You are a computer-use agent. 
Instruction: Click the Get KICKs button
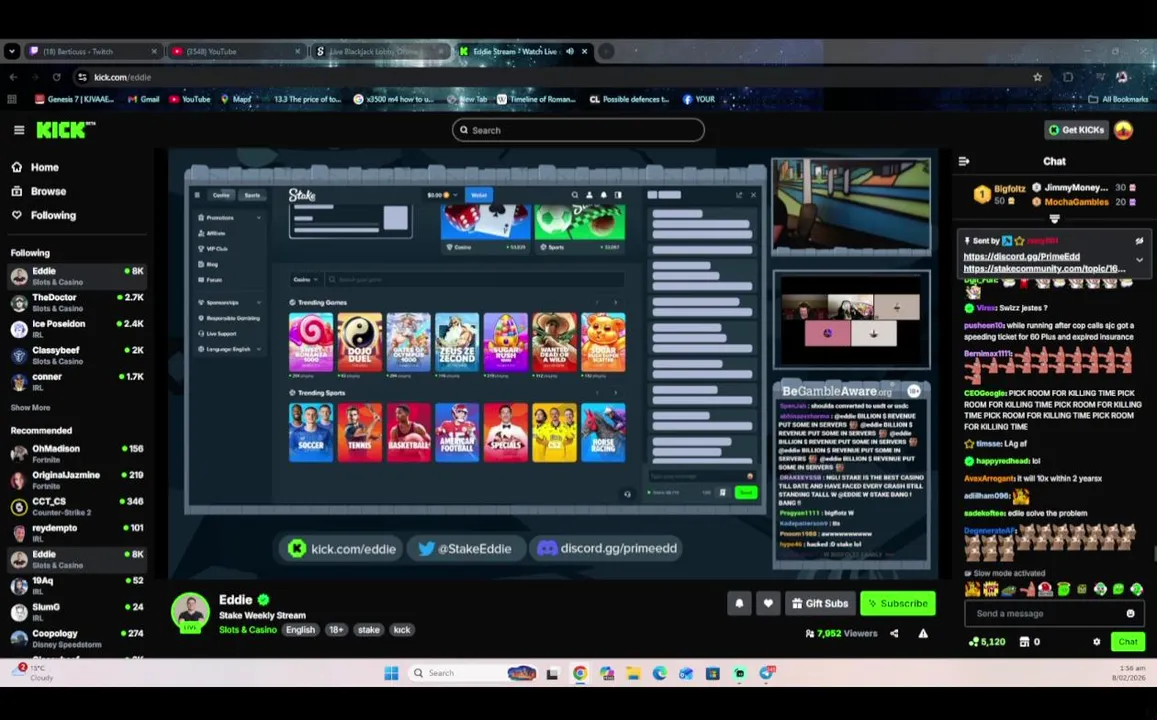[x=1077, y=130]
